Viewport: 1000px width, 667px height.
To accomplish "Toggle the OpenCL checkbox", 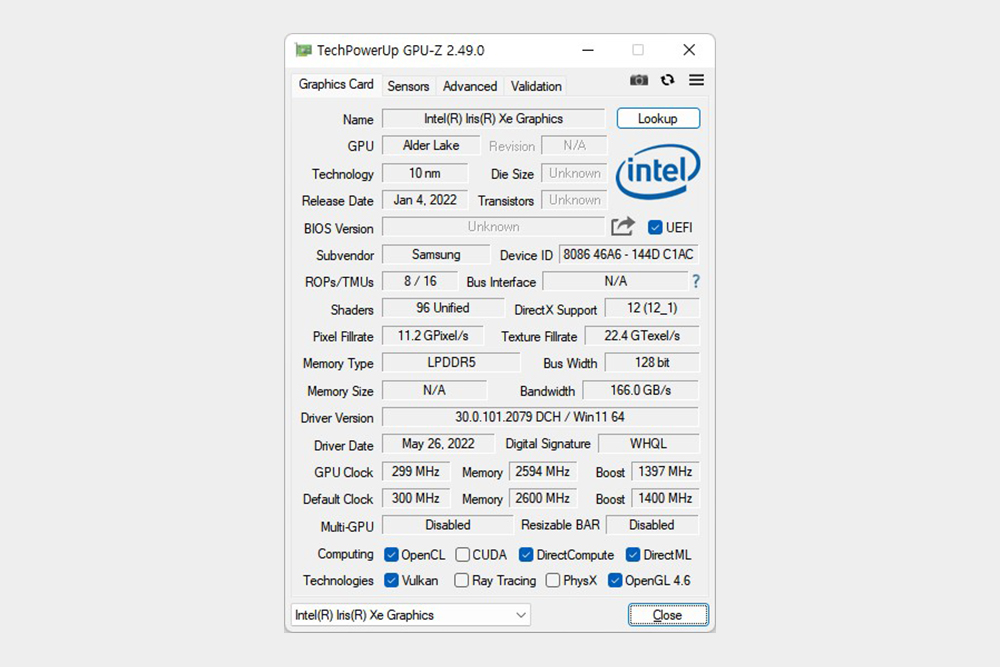I will [x=392, y=555].
